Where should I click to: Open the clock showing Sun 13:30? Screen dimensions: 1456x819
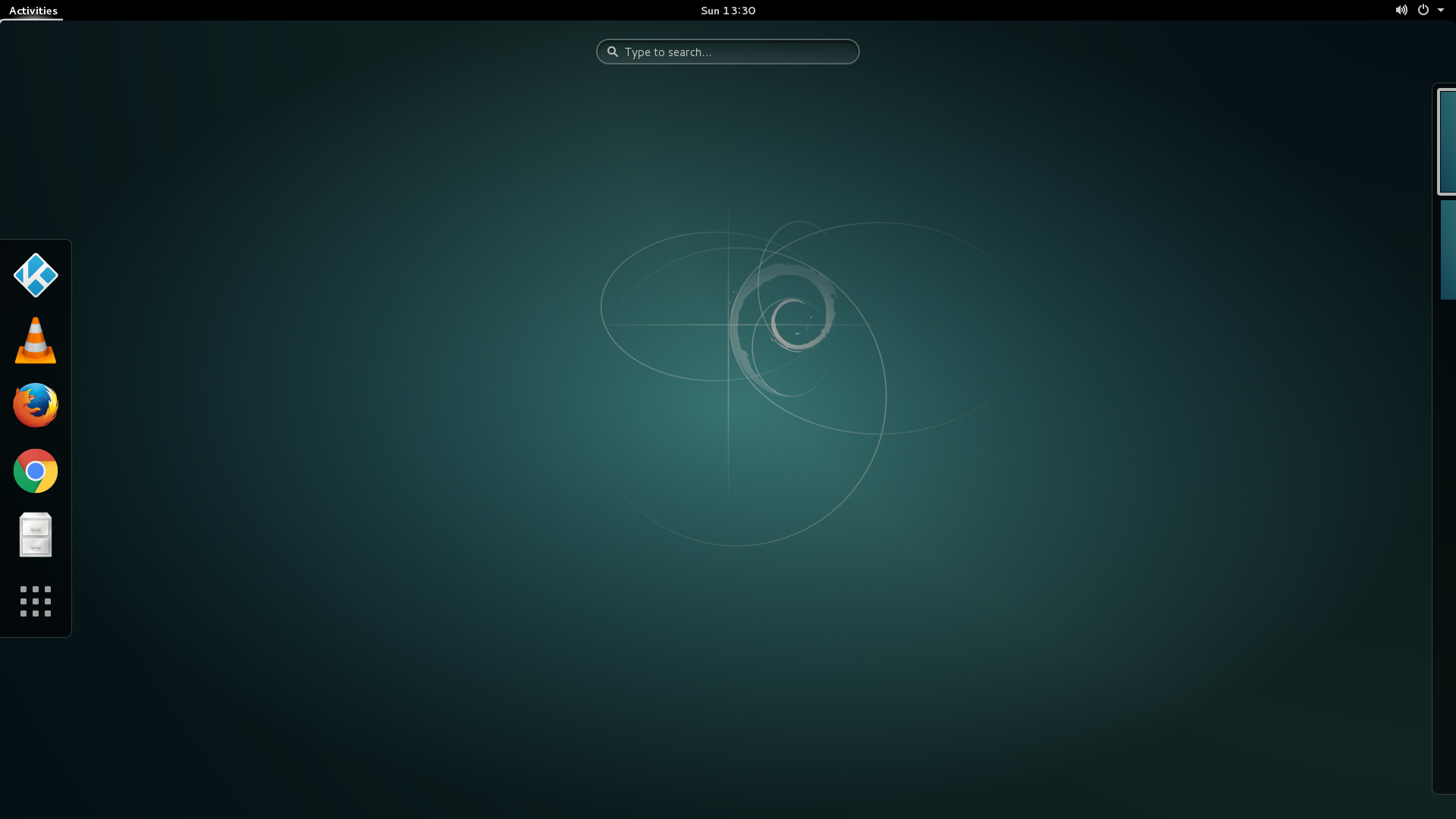(728, 11)
